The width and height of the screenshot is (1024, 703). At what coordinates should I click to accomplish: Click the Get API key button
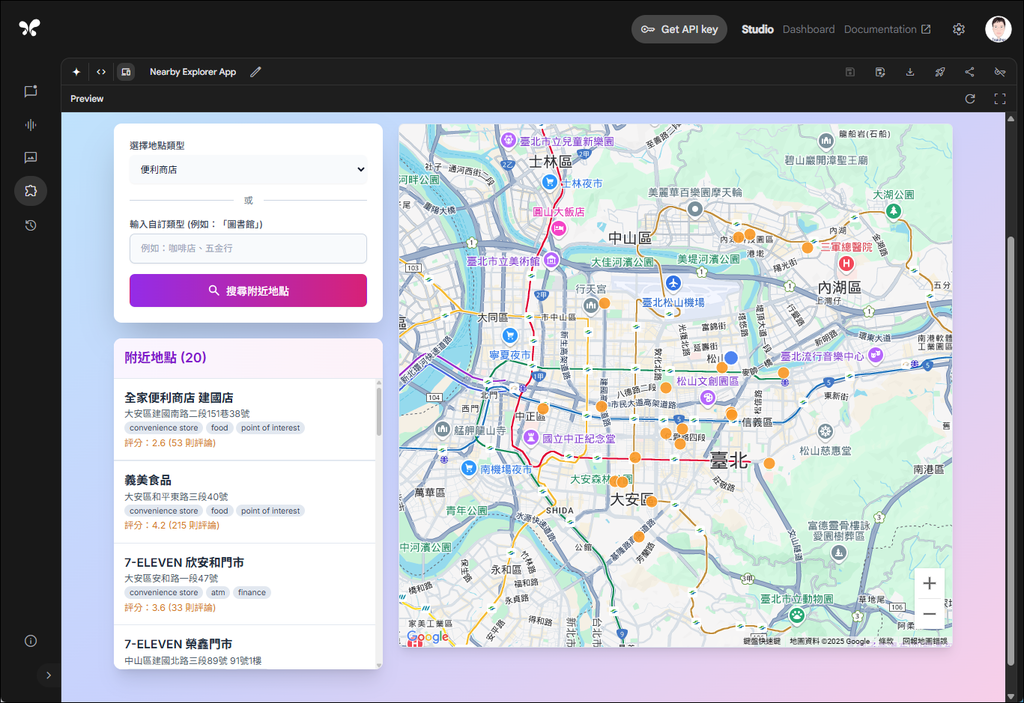[x=679, y=29]
